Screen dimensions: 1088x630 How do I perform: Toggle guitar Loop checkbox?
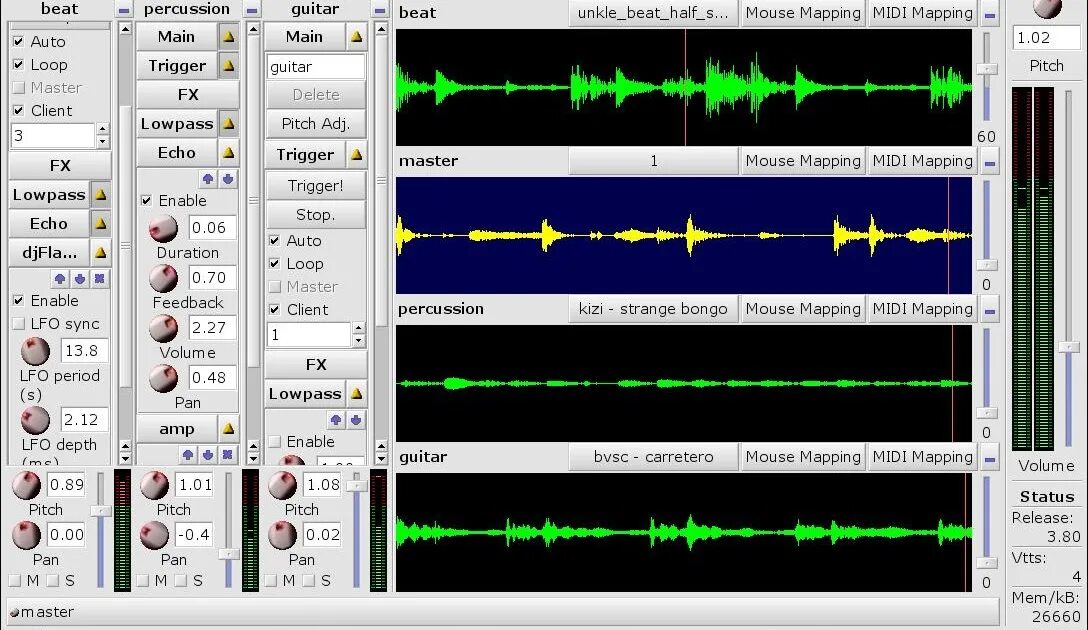tap(275, 264)
